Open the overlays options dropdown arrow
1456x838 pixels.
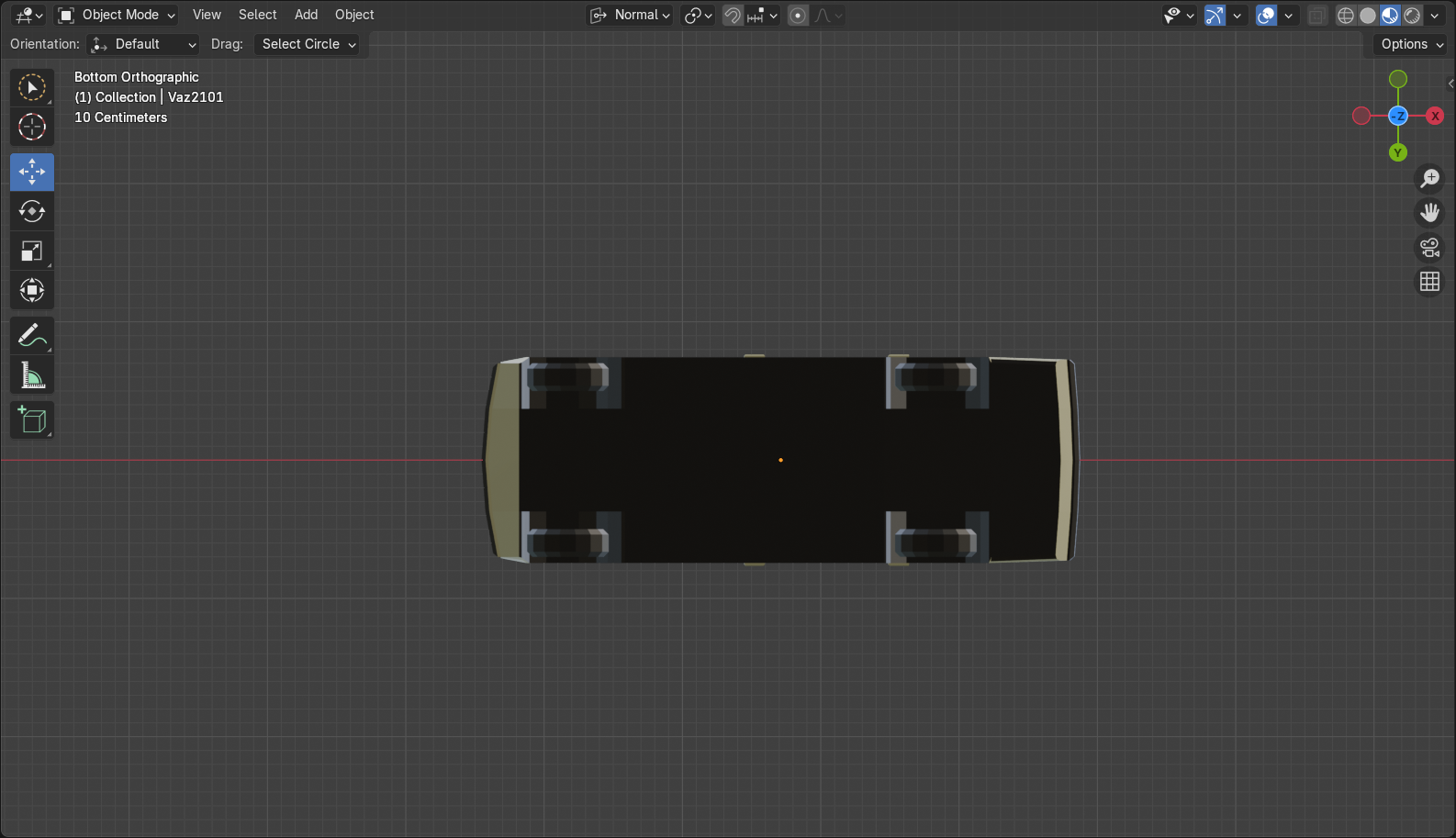pyautogui.click(x=1288, y=15)
